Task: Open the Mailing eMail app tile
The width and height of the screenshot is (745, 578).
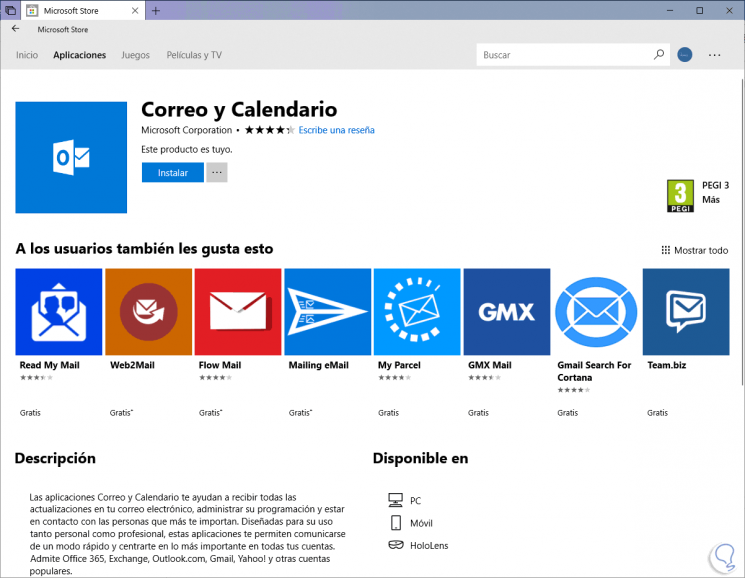Action: coord(328,312)
